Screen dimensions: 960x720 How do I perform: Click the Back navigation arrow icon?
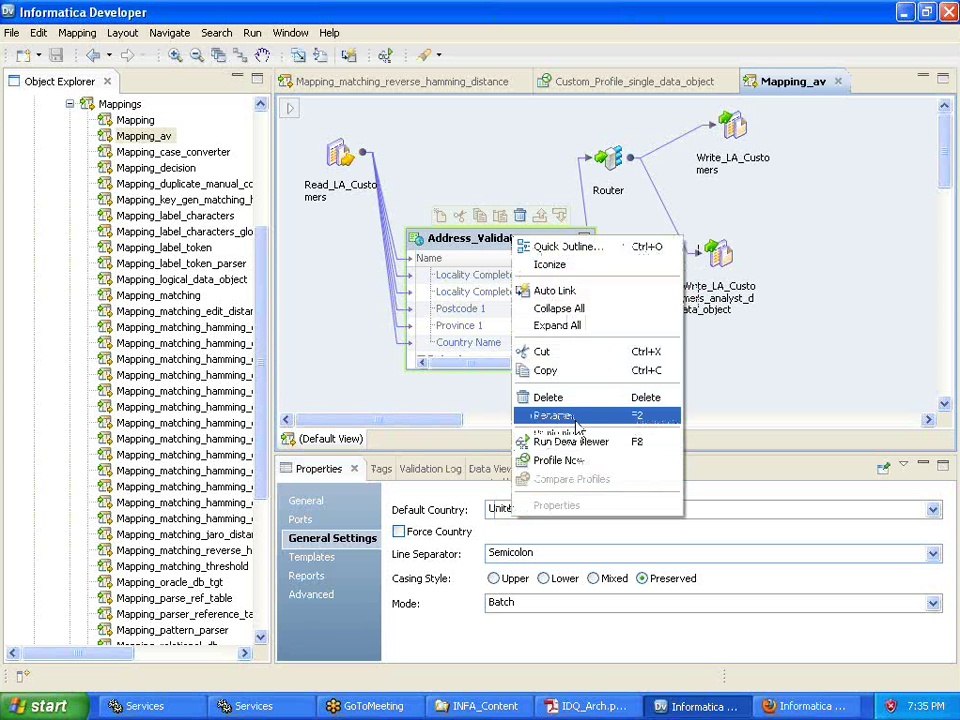[x=93, y=55]
